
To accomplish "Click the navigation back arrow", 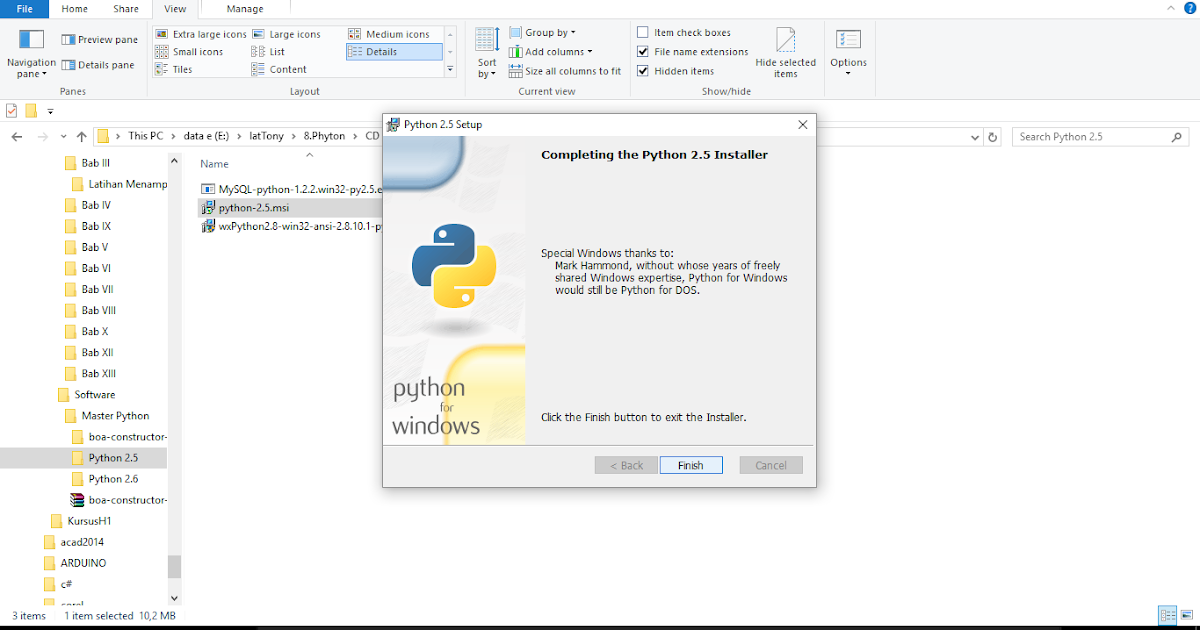I will pyautogui.click(x=16, y=135).
